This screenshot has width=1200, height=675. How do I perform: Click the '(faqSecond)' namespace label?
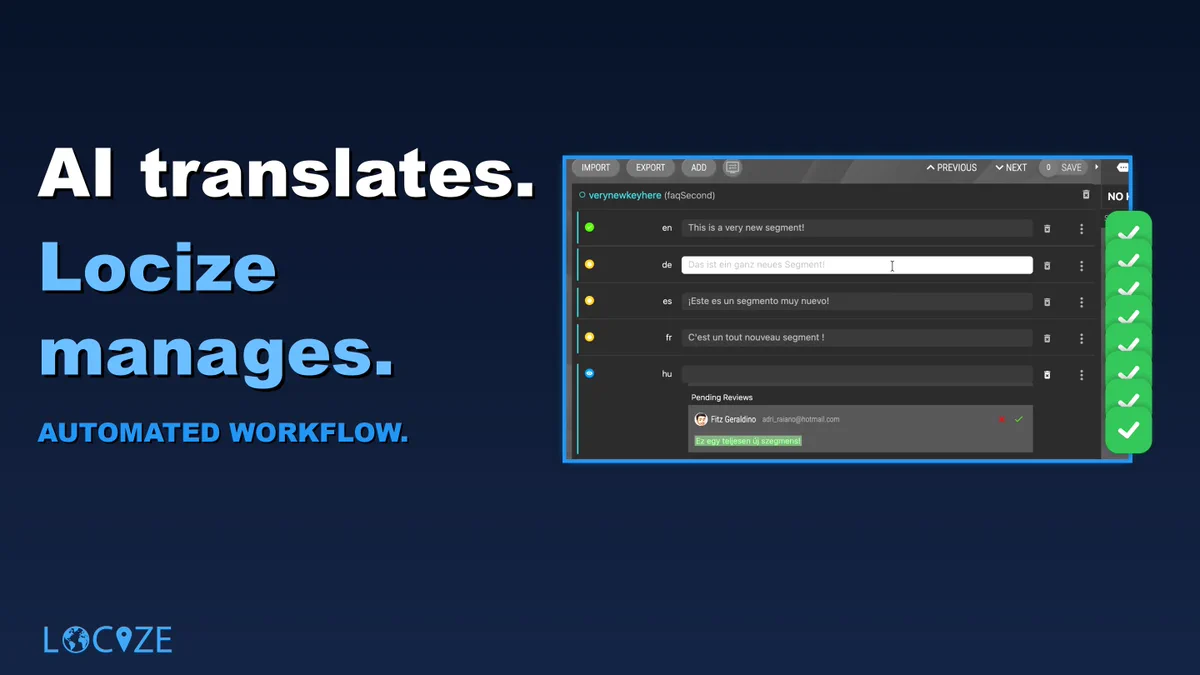click(x=690, y=196)
